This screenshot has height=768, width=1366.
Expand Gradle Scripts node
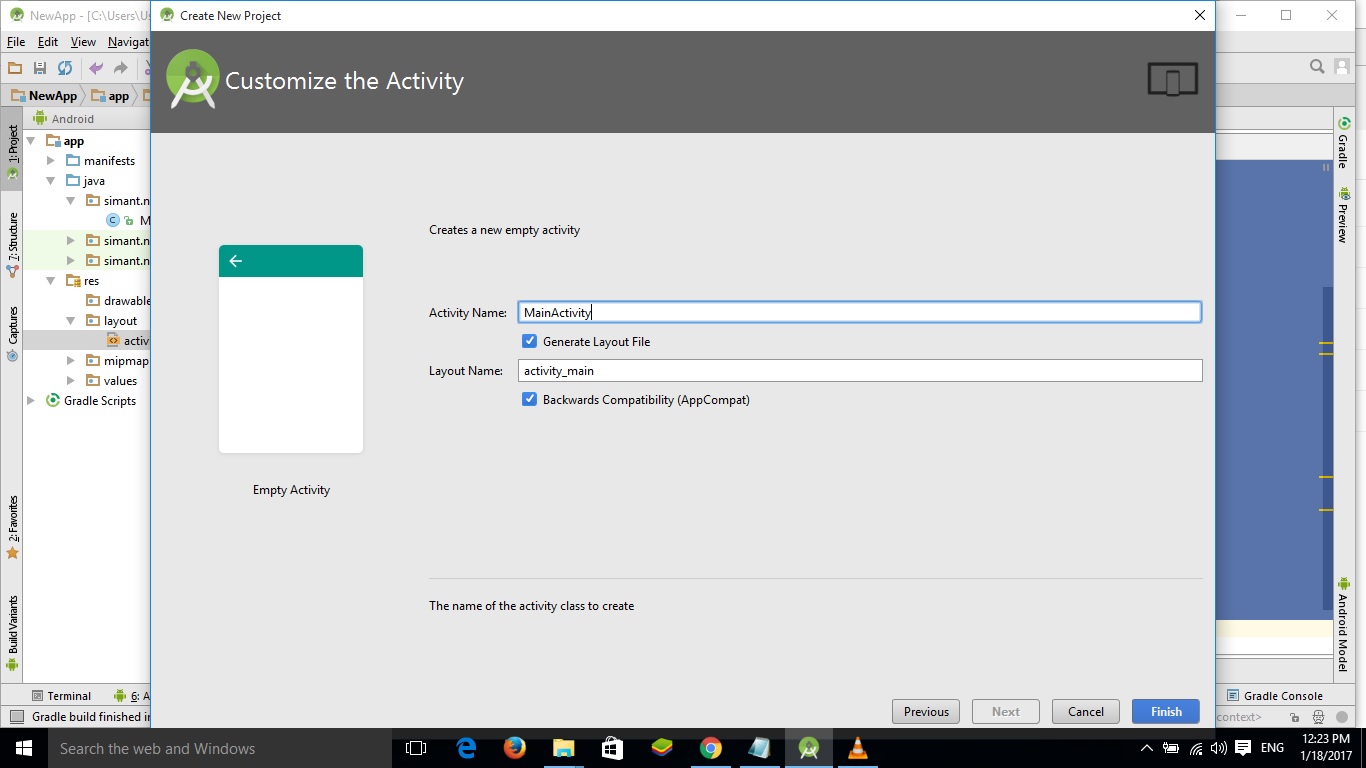point(29,400)
